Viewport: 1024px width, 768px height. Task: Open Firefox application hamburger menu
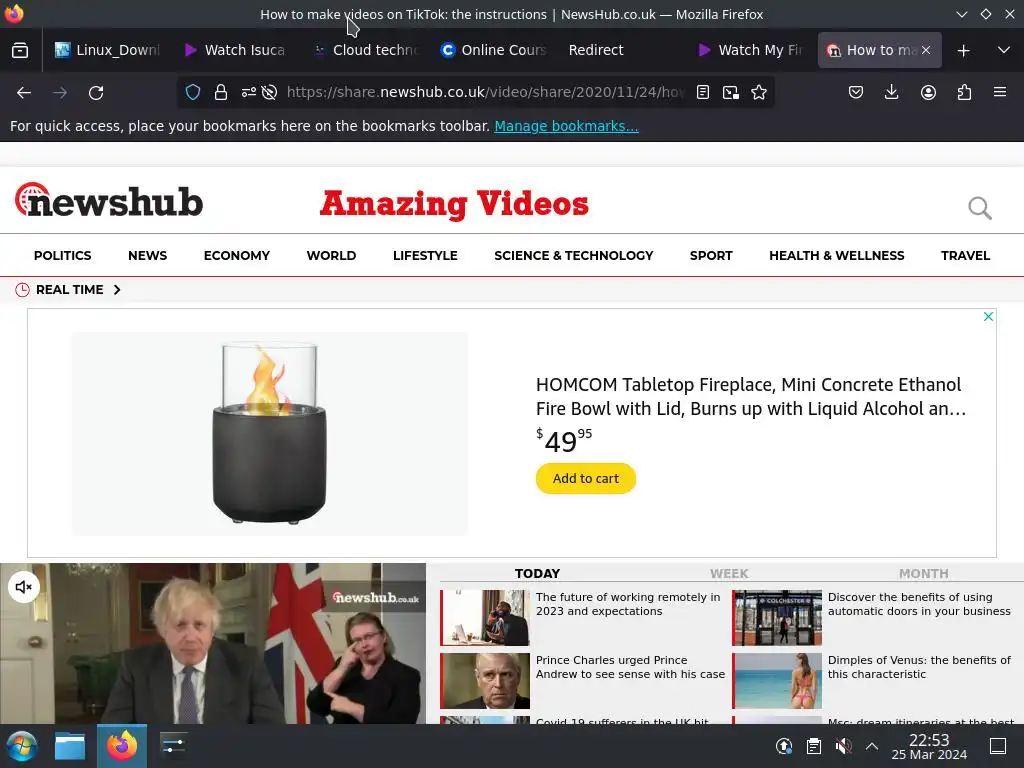(x=1000, y=93)
